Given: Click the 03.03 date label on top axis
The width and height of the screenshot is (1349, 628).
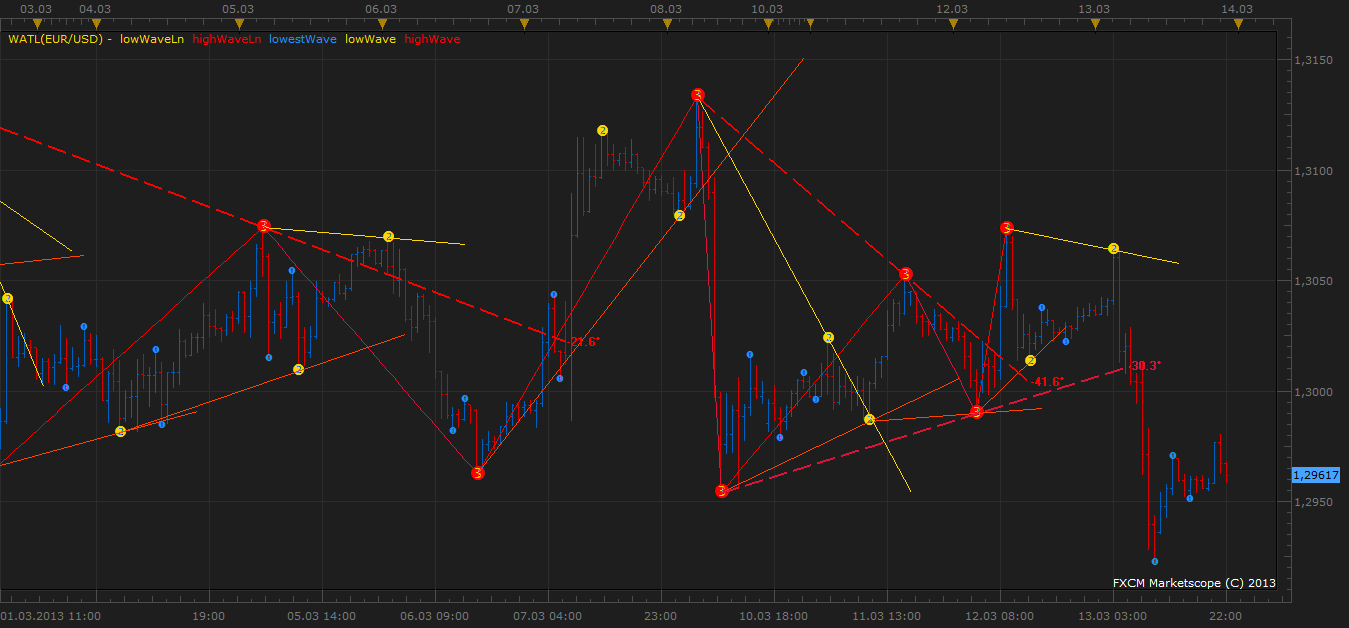Looking at the screenshot, I should (36, 8).
